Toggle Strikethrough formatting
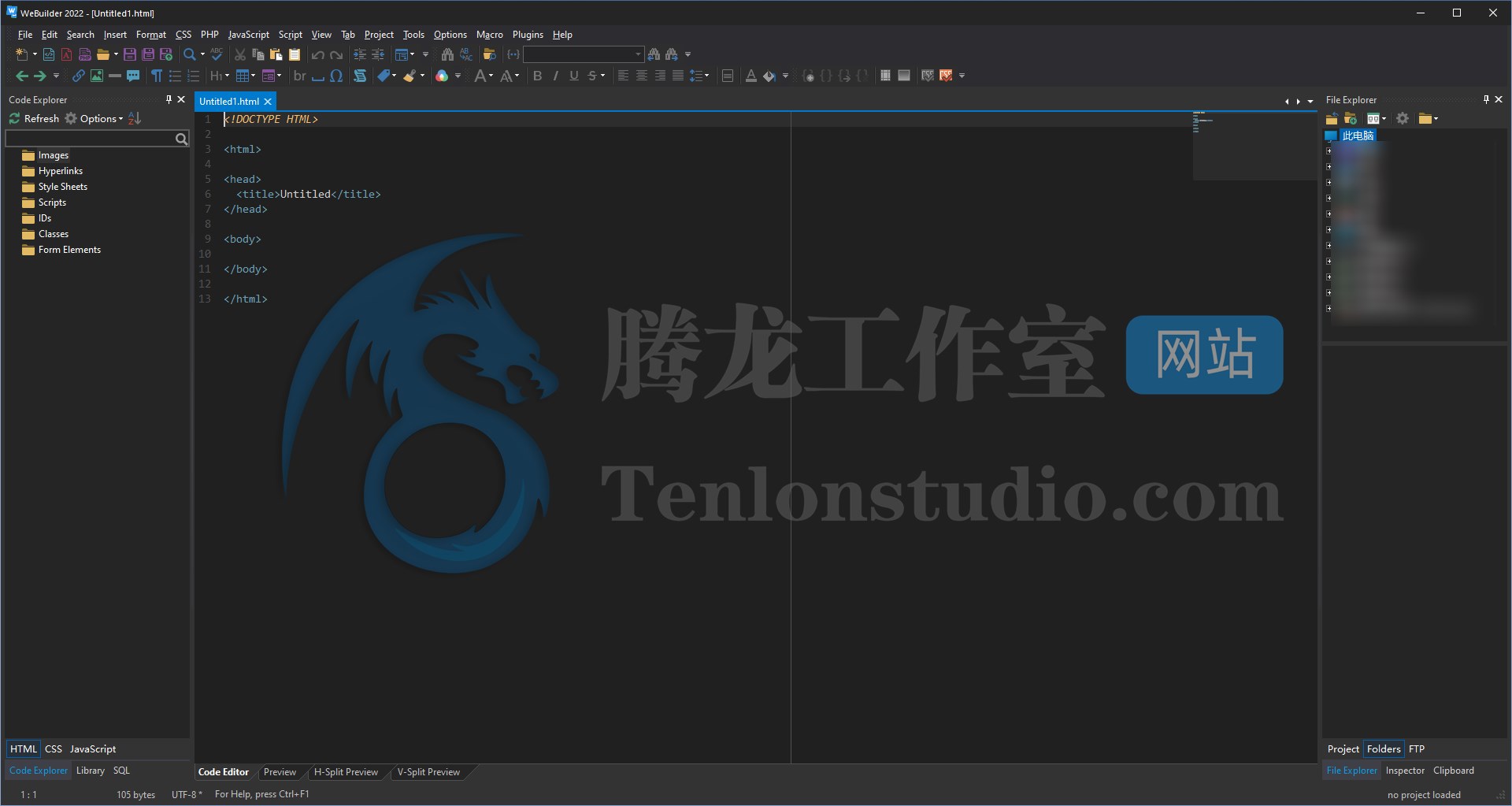1512x806 pixels. [592, 76]
